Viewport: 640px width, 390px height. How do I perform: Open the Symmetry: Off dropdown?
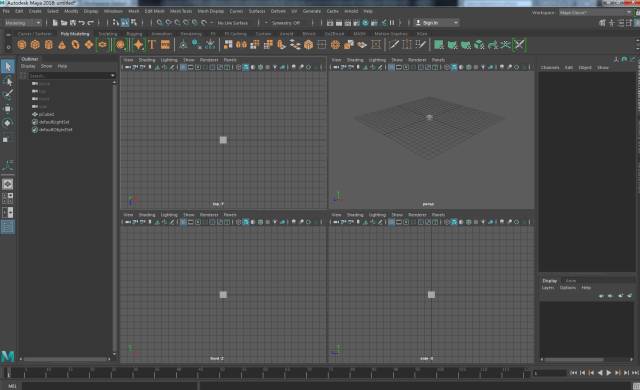pos(286,23)
